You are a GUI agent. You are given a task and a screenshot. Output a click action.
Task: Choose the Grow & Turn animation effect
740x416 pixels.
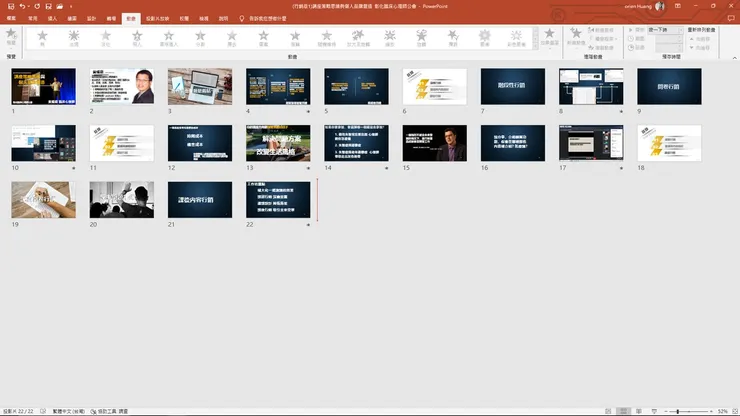358,38
